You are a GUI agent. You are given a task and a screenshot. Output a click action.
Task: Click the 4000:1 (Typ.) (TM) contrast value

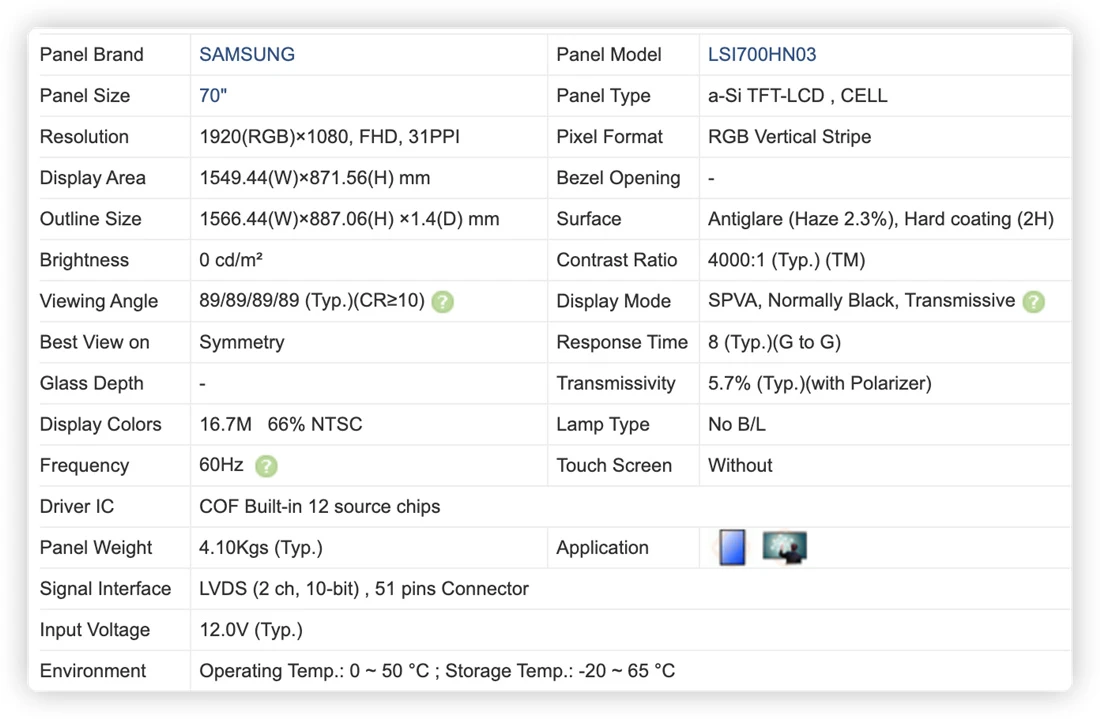click(x=786, y=260)
